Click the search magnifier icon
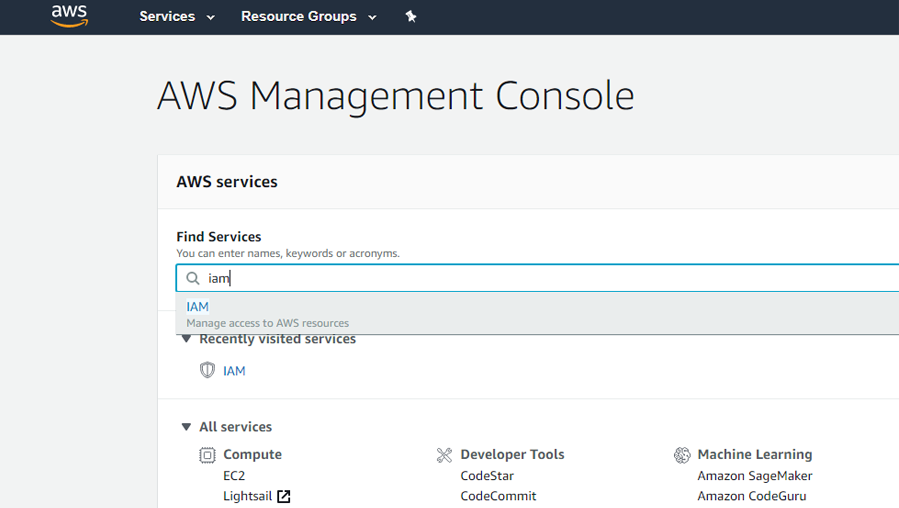899x508 pixels. (193, 278)
